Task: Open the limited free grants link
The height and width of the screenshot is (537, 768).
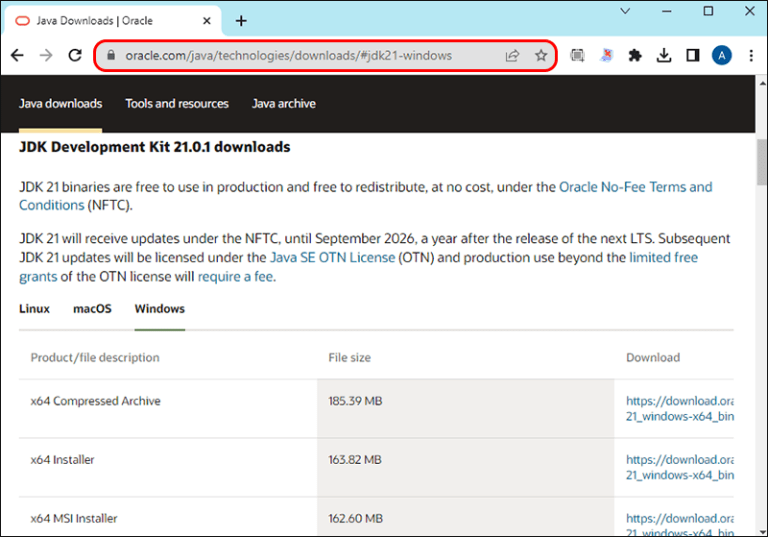Action: coord(664,258)
